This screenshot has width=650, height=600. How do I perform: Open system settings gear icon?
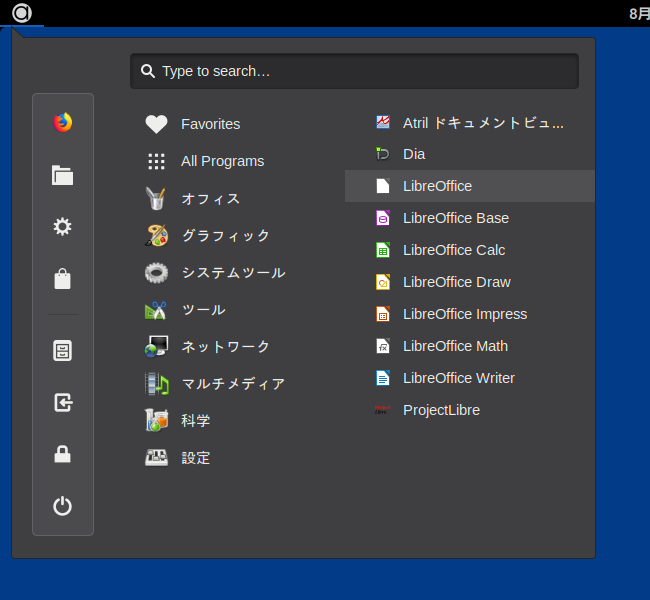(63, 227)
